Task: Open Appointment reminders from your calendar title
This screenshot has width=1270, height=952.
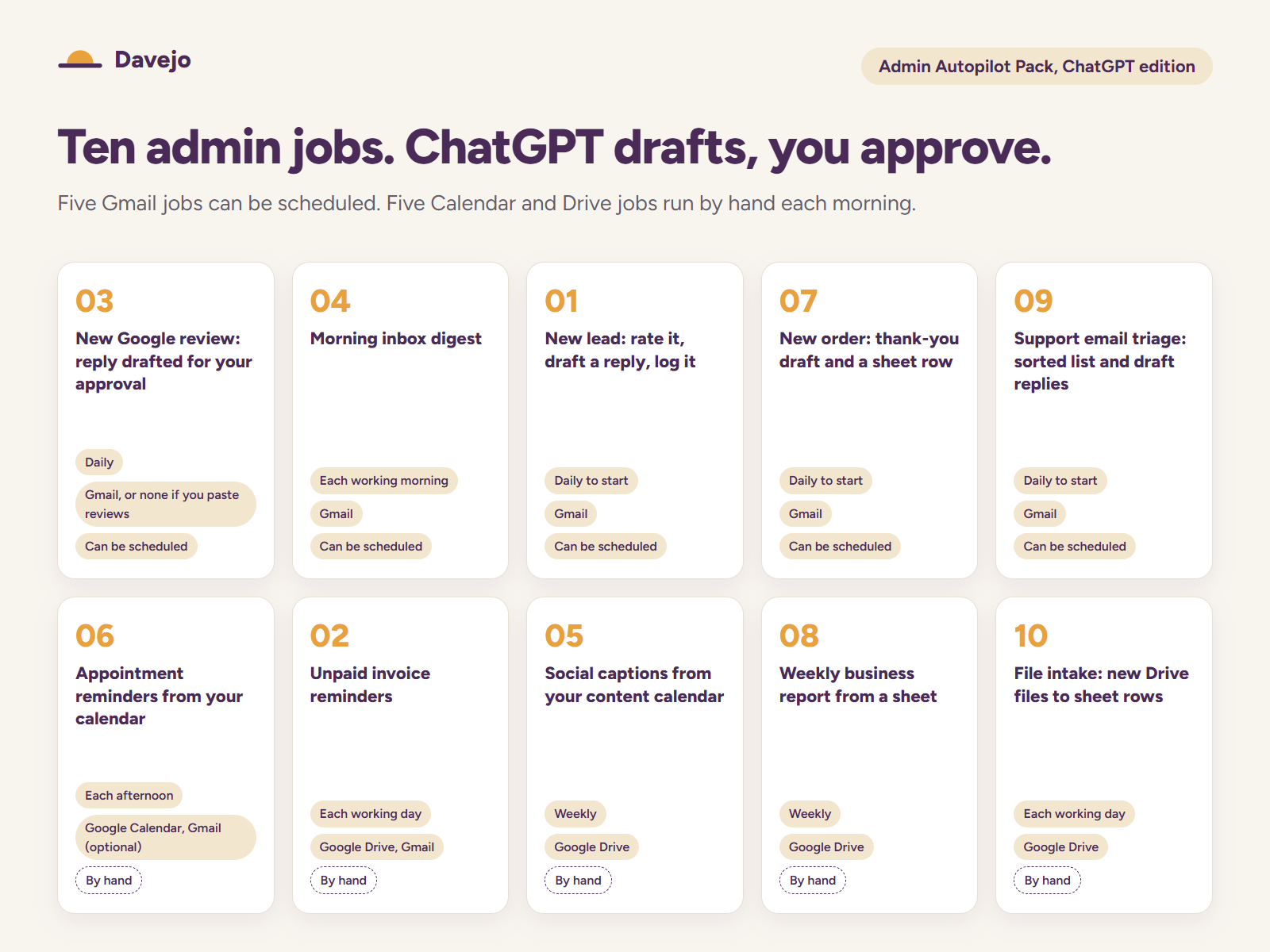Action: pyautogui.click(x=159, y=696)
